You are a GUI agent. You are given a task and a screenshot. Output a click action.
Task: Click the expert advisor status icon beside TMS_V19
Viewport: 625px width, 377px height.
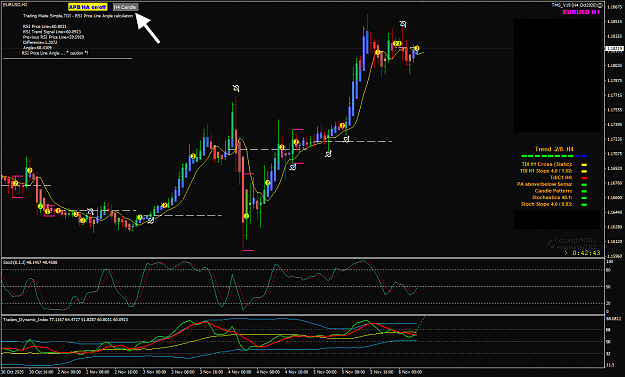(x=600, y=5)
